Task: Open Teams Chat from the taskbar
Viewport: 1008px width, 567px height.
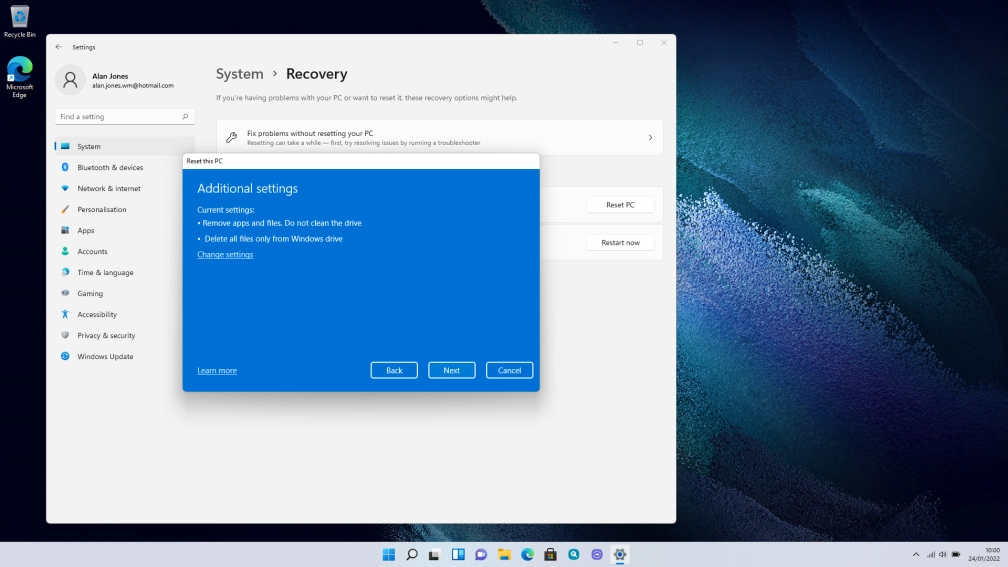Action: [481, 555]
